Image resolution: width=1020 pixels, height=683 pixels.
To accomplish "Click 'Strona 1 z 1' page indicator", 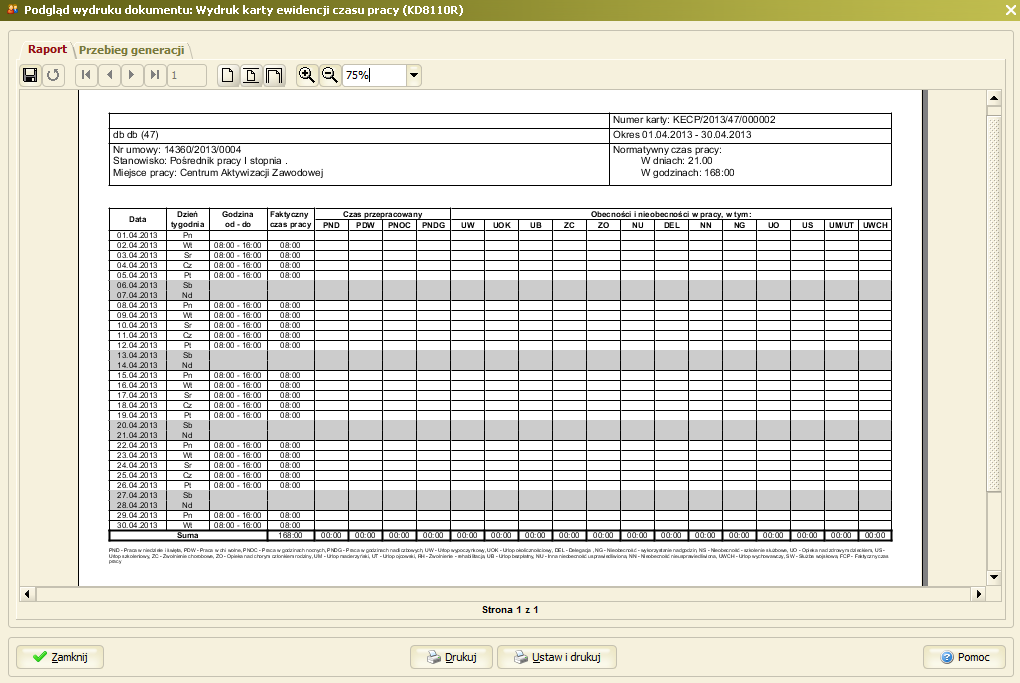I will point(510,609).
